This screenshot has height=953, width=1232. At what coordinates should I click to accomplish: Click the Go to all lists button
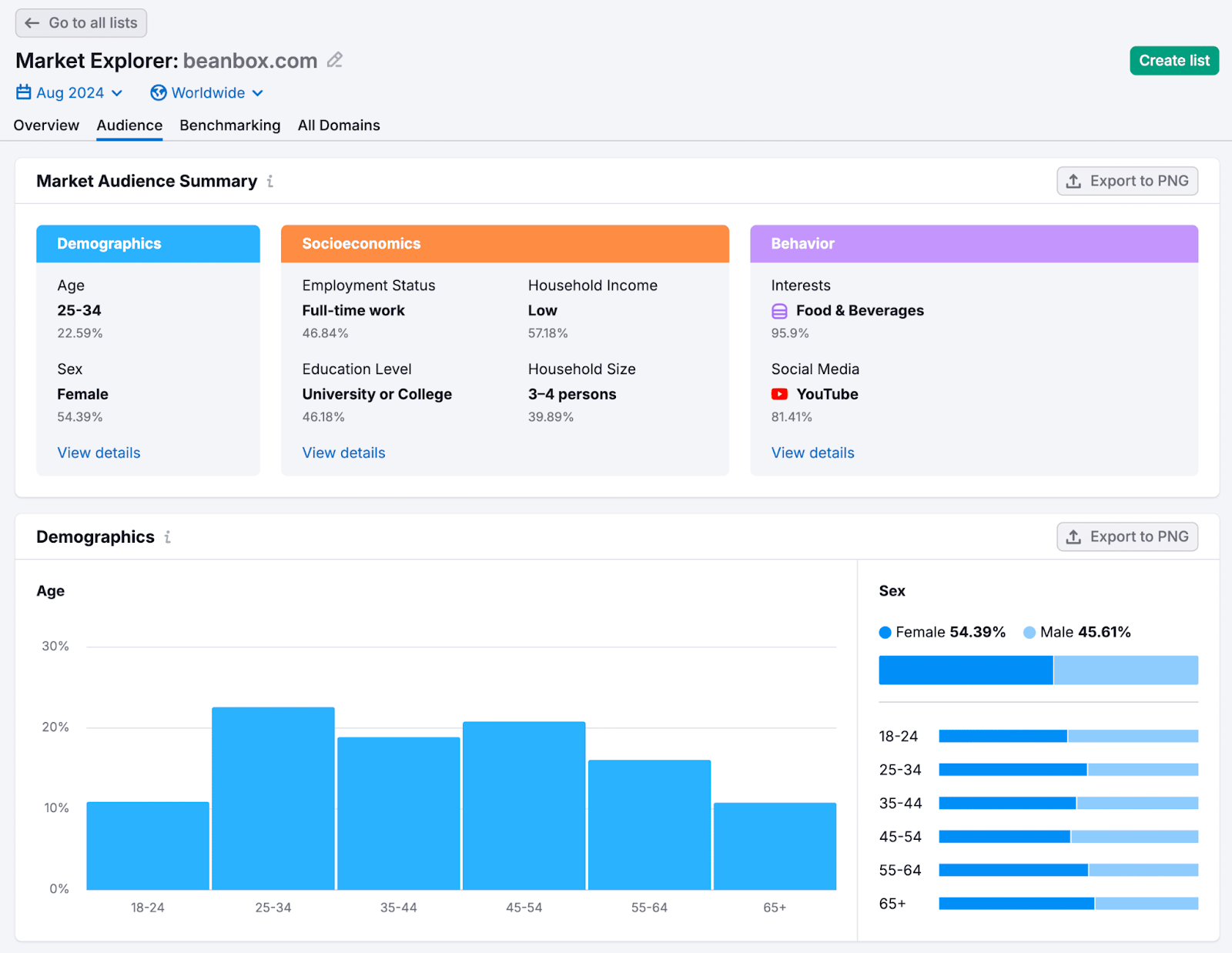click(x=81, y=23)
